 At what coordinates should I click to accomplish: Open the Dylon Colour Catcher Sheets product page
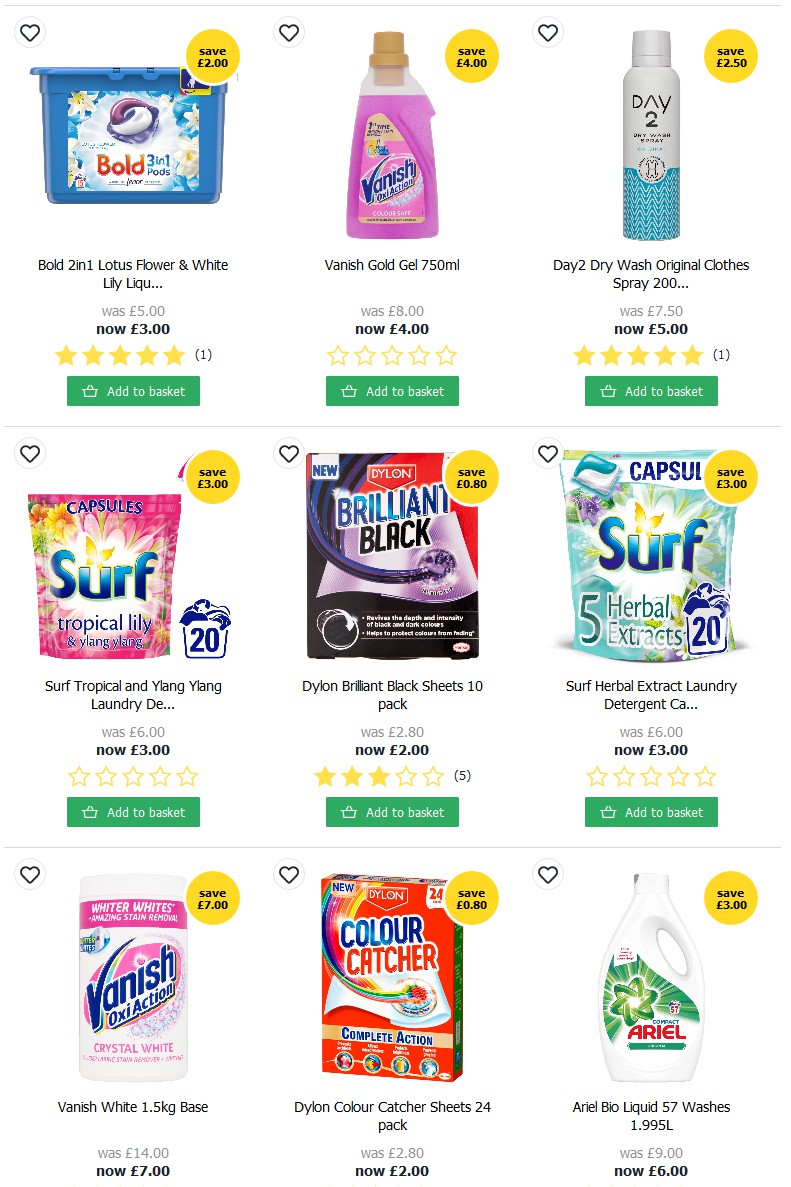click(392, 1115)
